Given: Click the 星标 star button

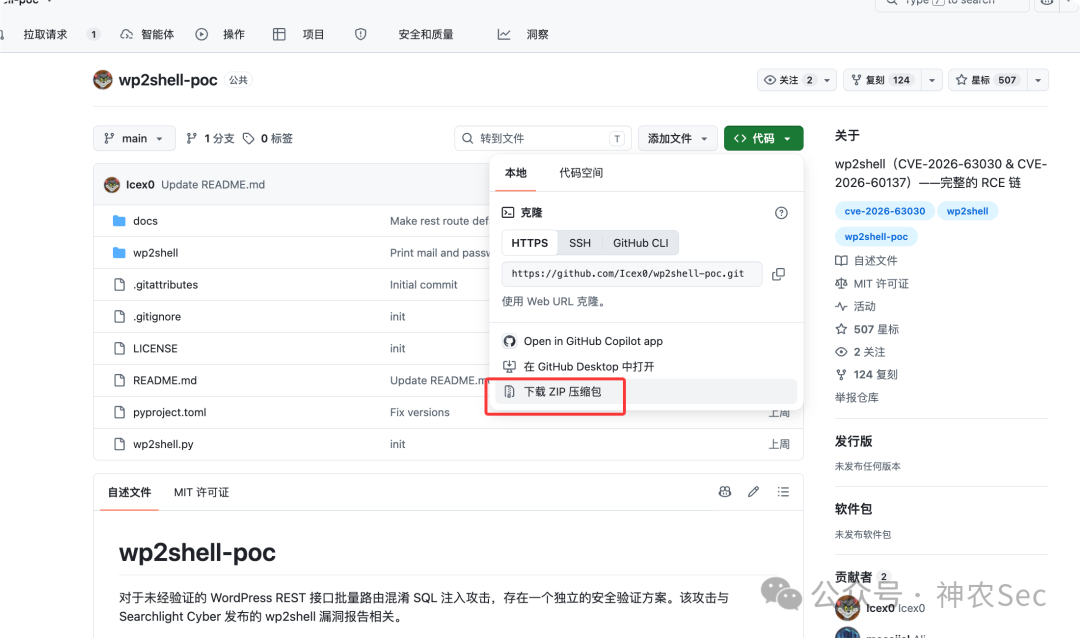Looking at the screenshot, I should (x=988, y=80).
